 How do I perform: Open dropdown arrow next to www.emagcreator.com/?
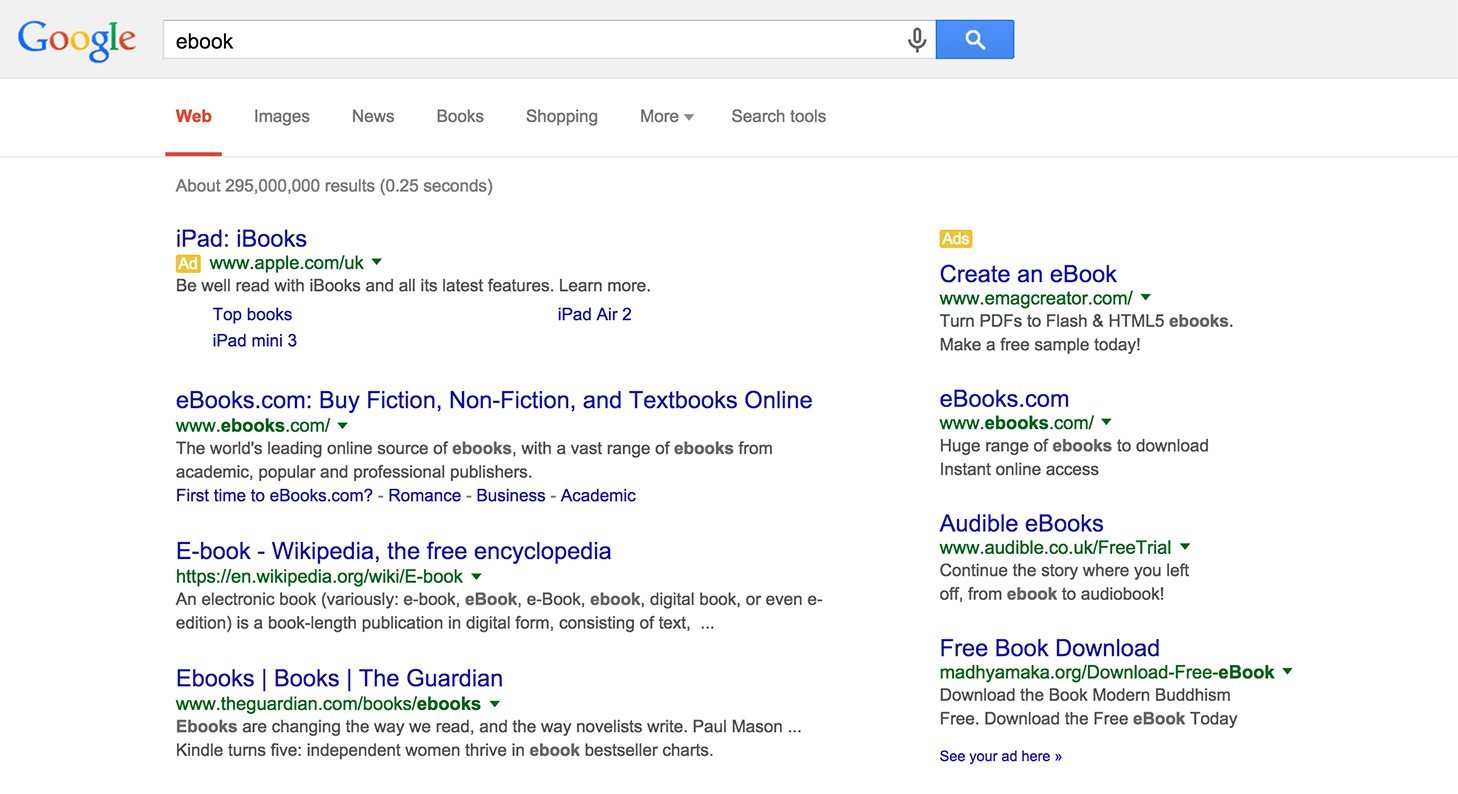coord(1146,297)
